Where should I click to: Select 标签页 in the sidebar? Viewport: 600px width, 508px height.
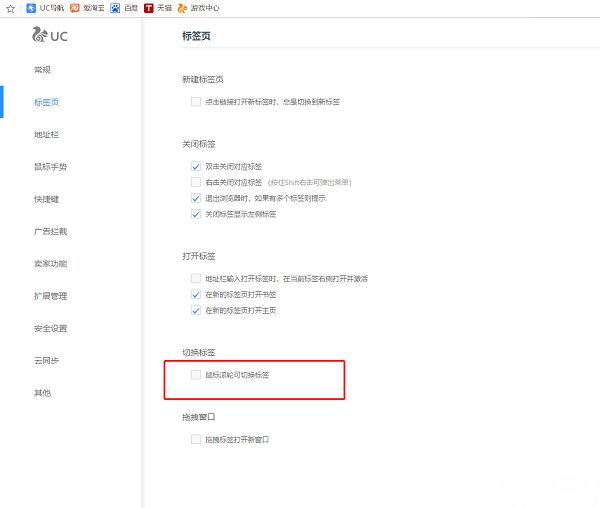tap(46, 102)
